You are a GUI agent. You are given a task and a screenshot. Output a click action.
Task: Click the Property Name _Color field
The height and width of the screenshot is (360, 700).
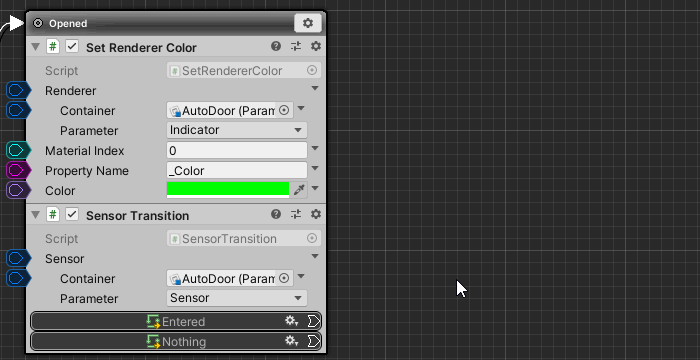point(237,171)
